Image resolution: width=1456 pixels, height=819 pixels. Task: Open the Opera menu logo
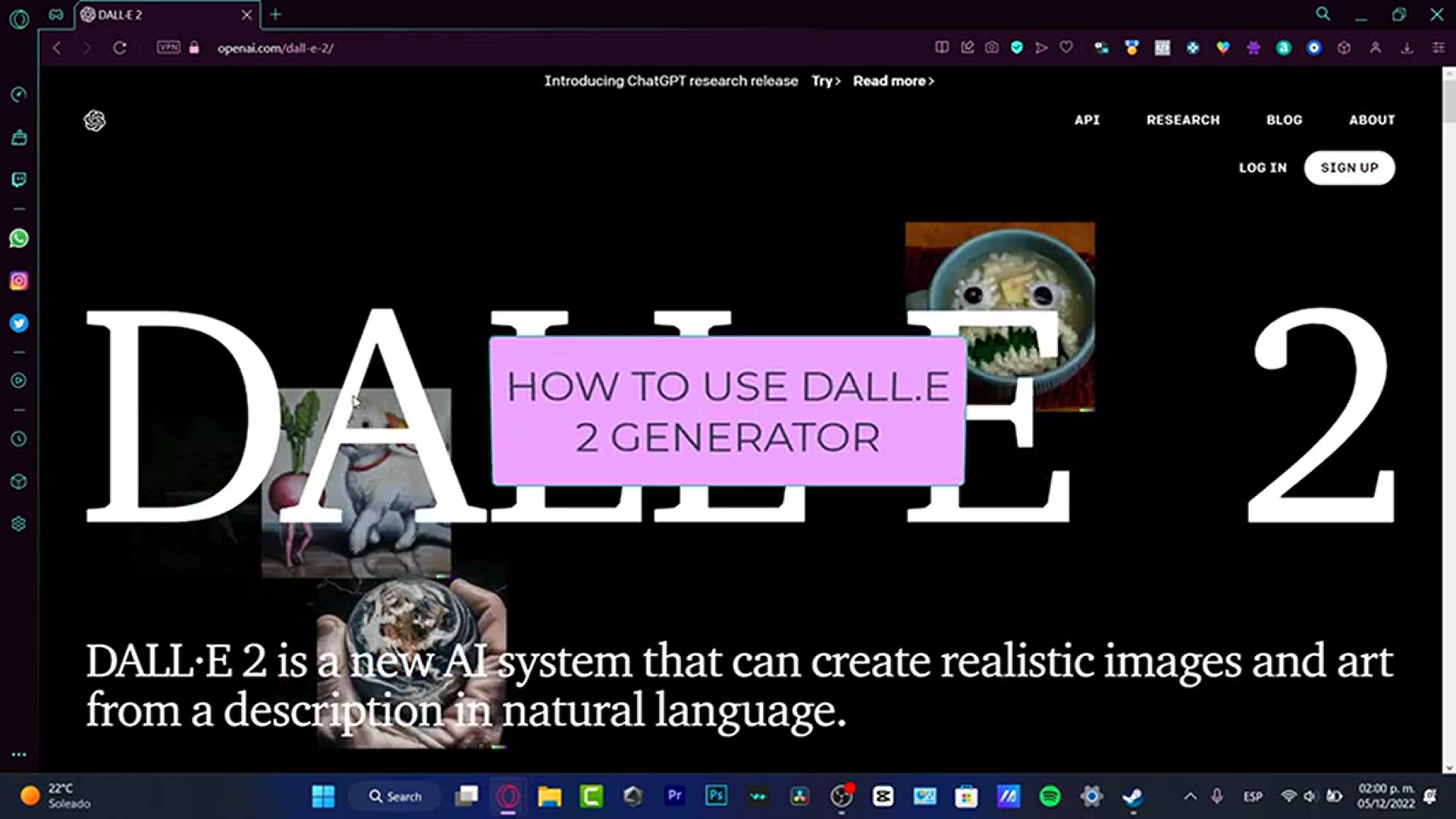(x=19, y=18)
